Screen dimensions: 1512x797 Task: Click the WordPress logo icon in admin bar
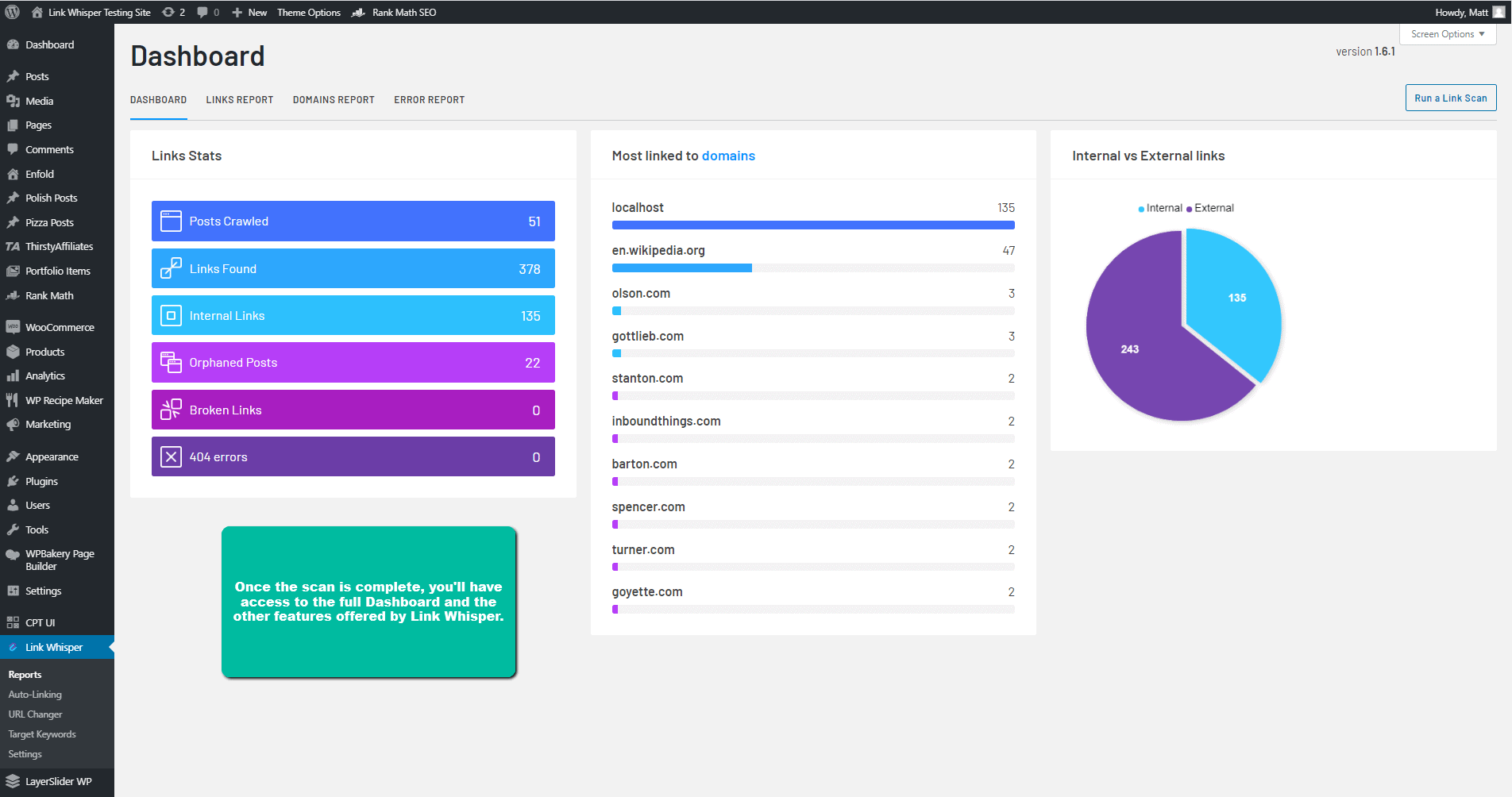pos(13,12)
